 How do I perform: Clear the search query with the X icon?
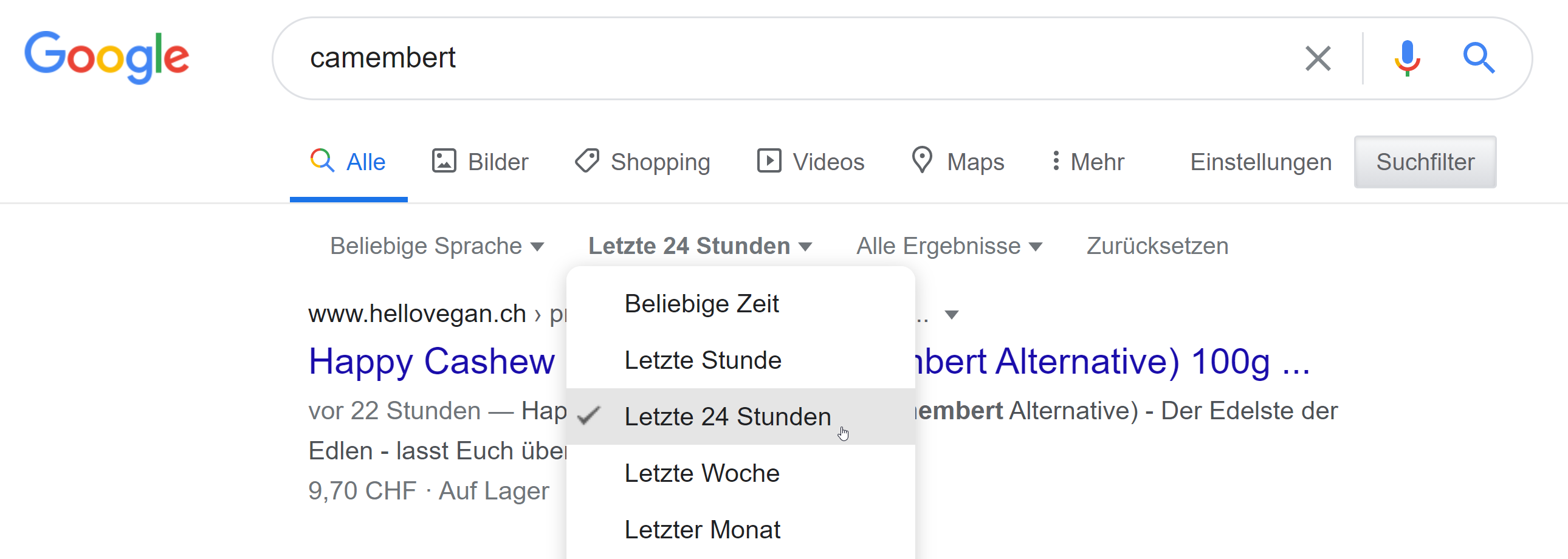point(1317,58)
